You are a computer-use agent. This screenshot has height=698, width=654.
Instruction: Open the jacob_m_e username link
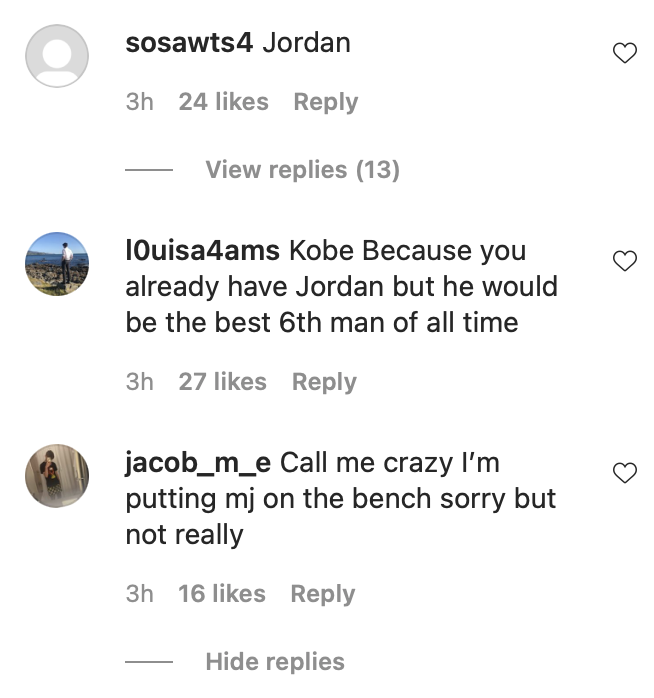[198, 463]
